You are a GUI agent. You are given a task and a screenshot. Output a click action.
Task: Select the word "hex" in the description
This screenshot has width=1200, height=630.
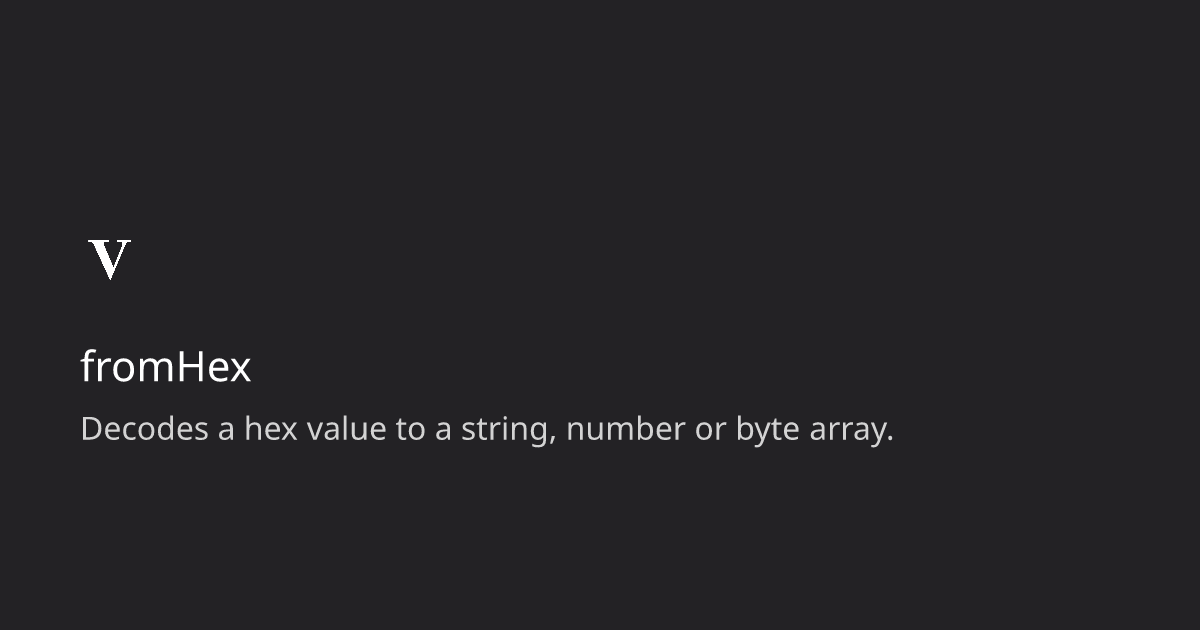tap(270, 430)
